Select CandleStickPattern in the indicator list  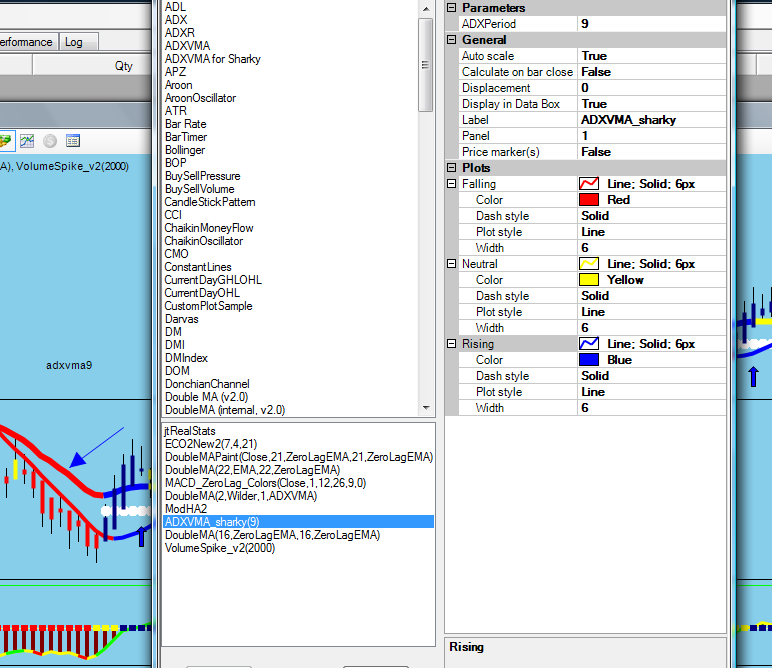pos(210,202)
